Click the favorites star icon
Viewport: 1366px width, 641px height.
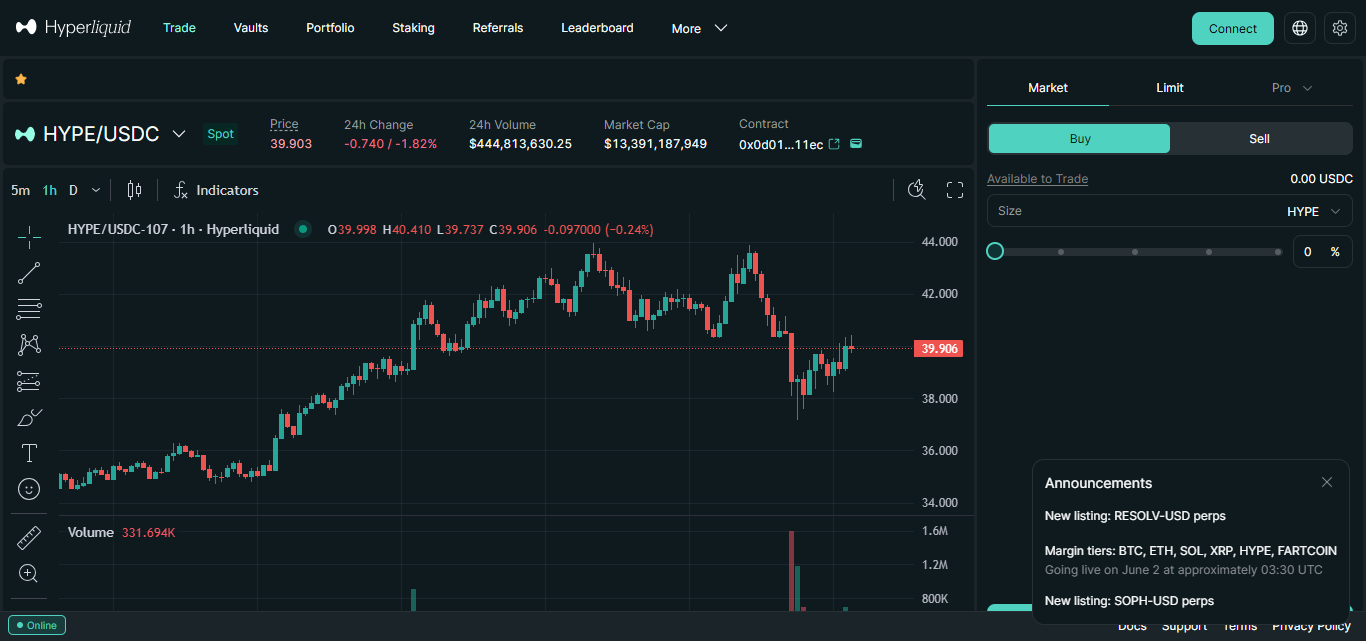(21, 79)
